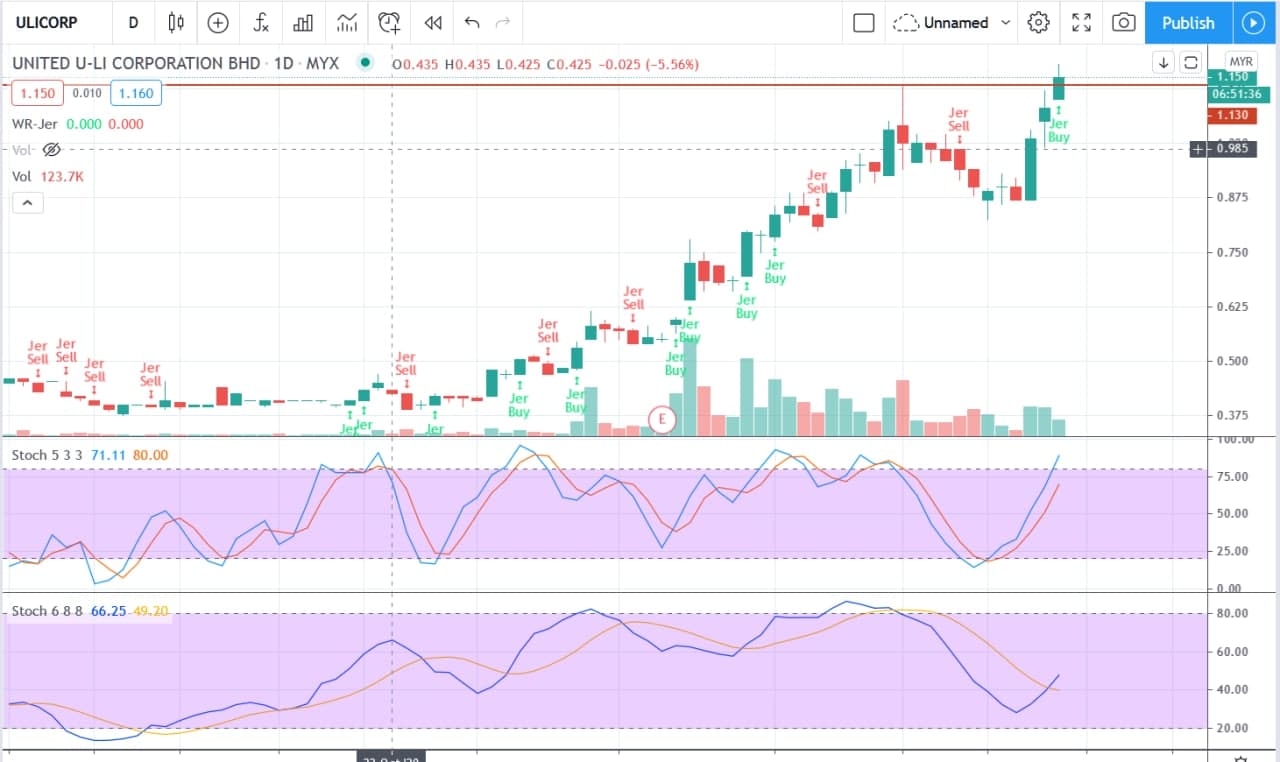
Task: Change the candlestick chart style
Action: point(176,22)
